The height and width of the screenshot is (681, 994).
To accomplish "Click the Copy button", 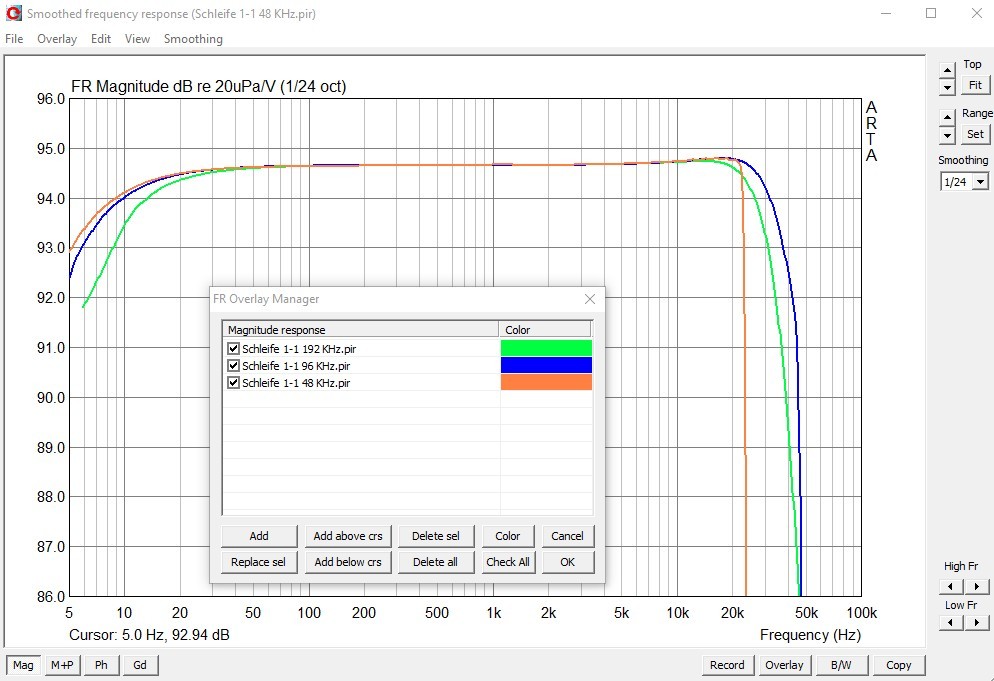I will tap(899, 665).
